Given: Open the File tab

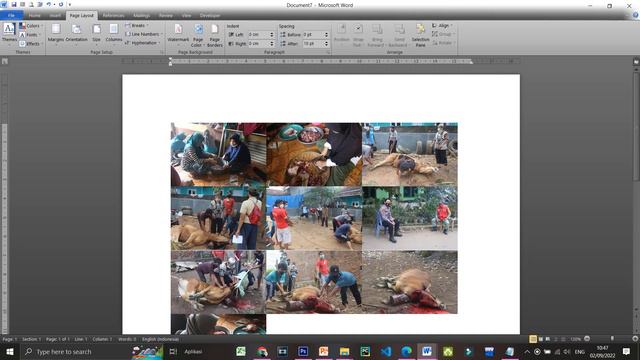Looking at the screenshot, I should [x=11, y=16].
